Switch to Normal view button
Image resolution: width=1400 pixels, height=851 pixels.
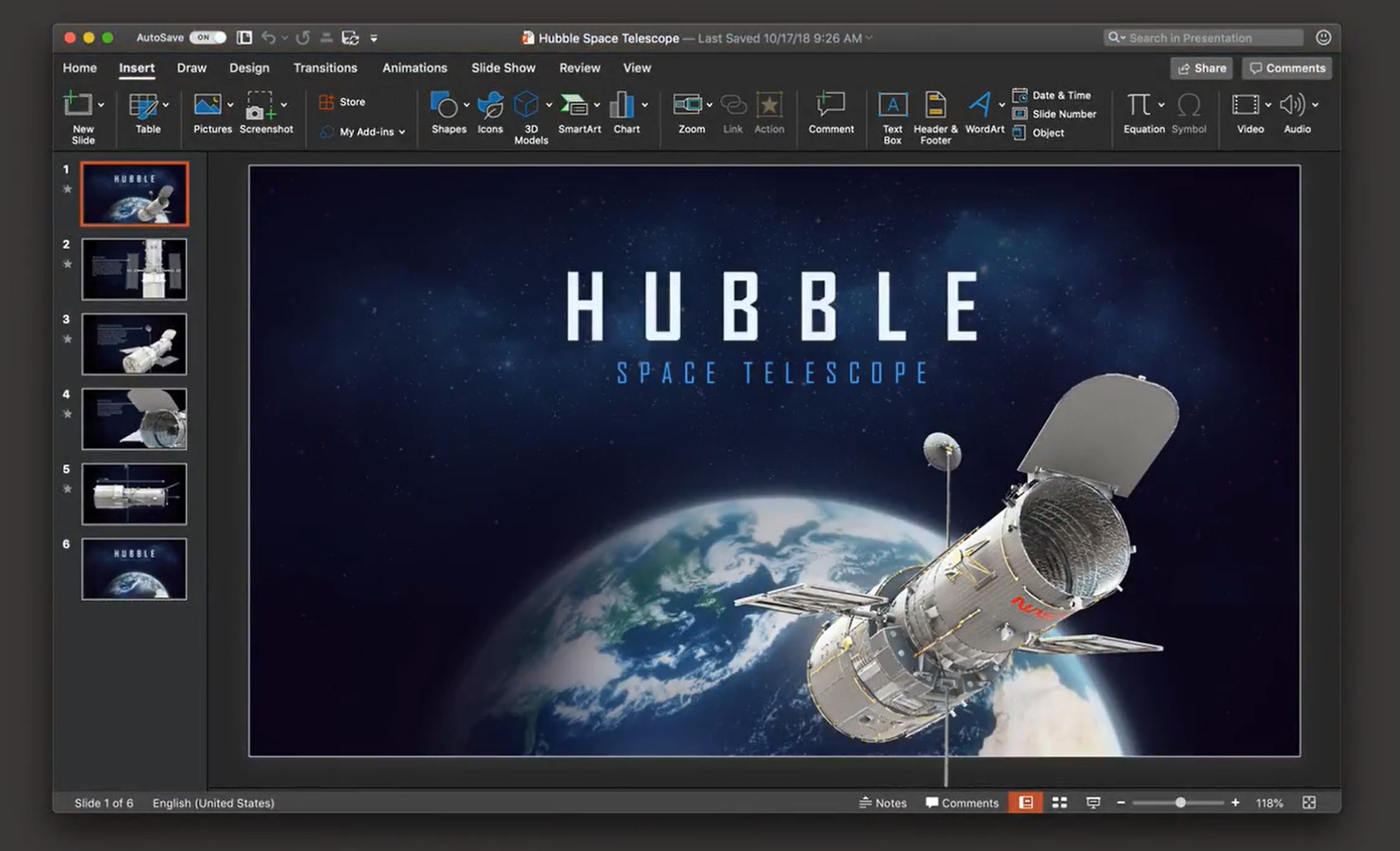(x=1025, y=802)
